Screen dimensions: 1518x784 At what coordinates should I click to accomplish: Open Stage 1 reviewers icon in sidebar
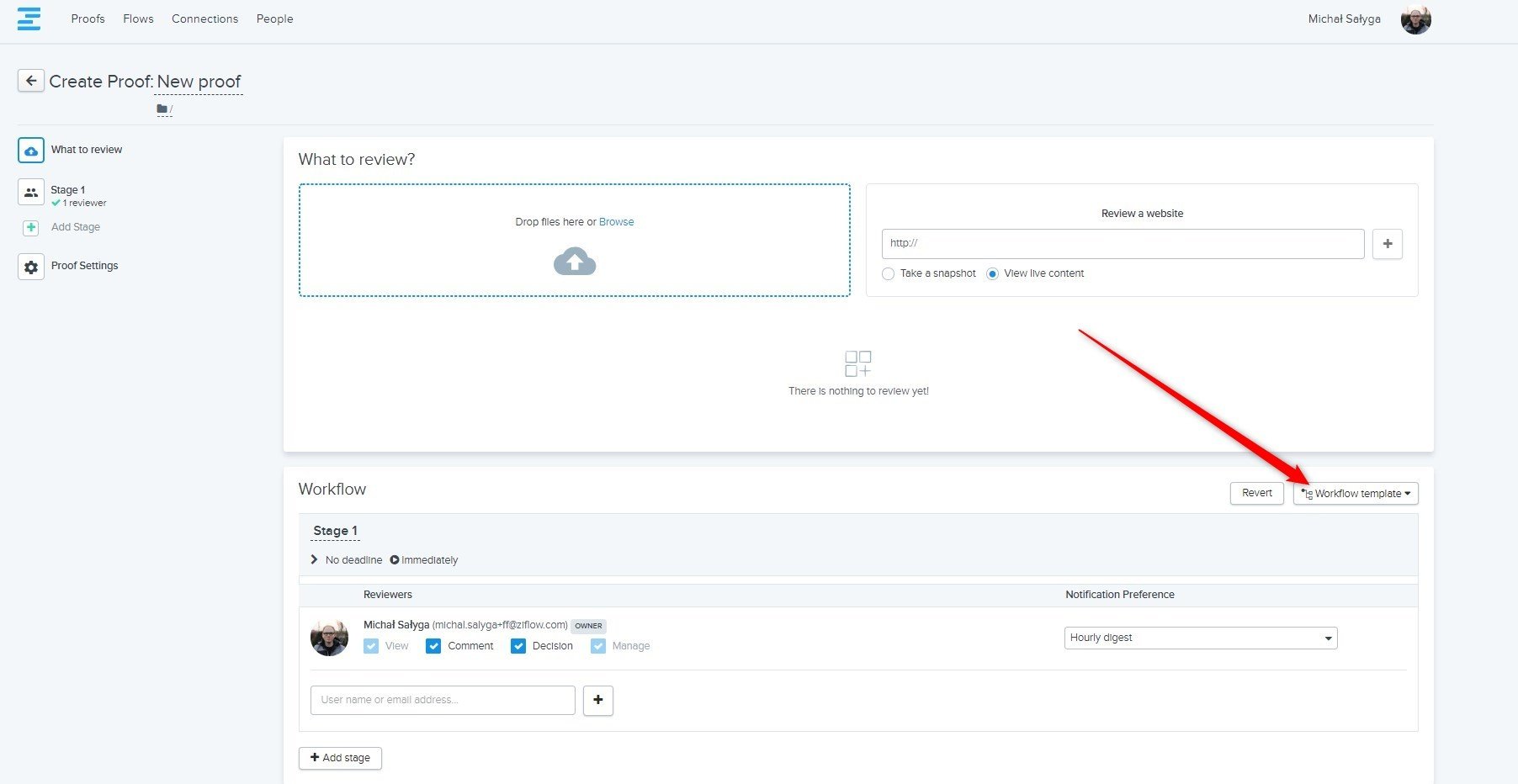(31, 193)
